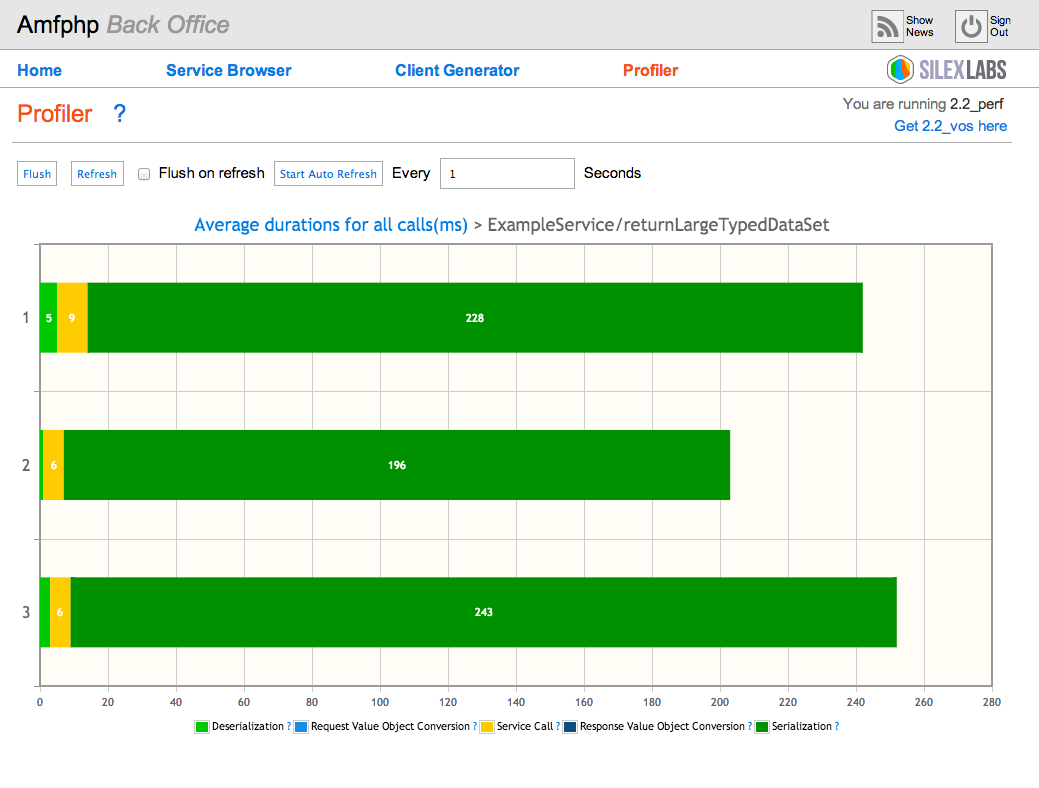Click the Sign Out power icon
The image size is (1039, 788).
[x=970, y=26]
